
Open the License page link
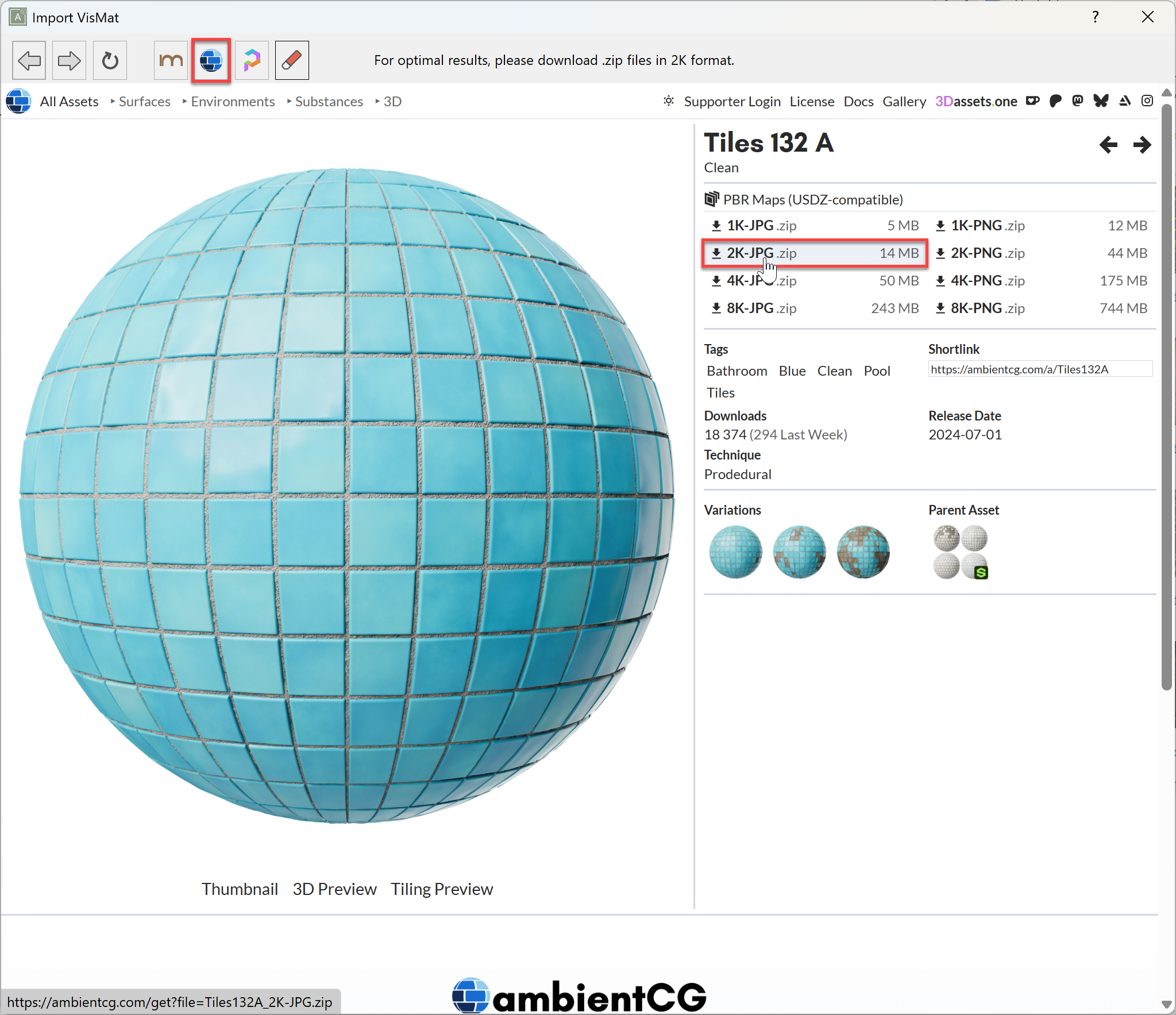tap(812, 102)
